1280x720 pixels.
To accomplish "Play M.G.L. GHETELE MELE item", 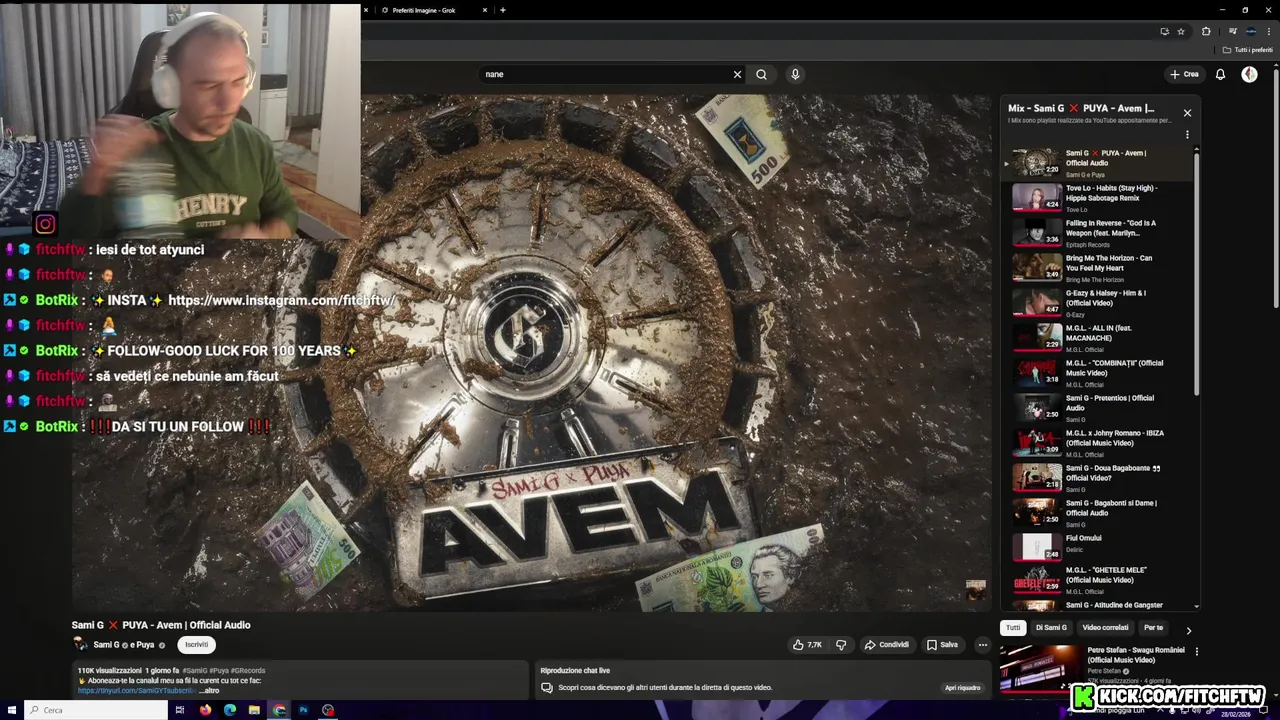I will pos(1099,580).
